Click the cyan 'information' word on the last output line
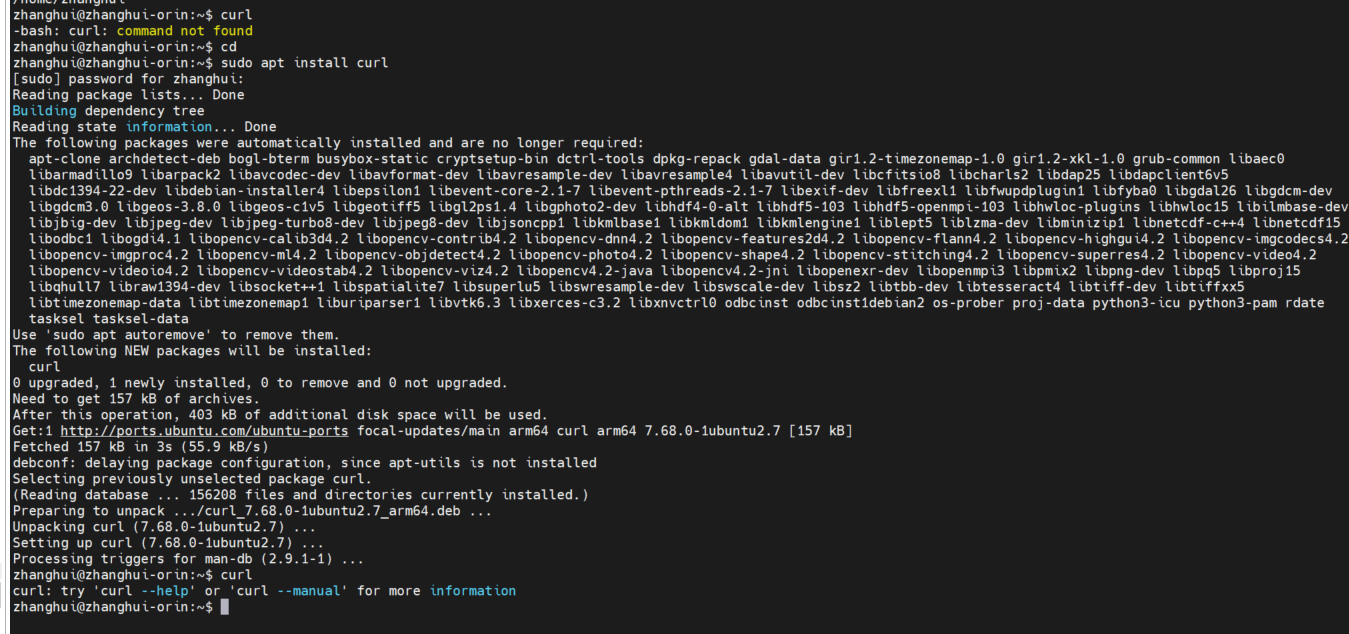Viewport: 1349px width, 634px height. [473, 591]
